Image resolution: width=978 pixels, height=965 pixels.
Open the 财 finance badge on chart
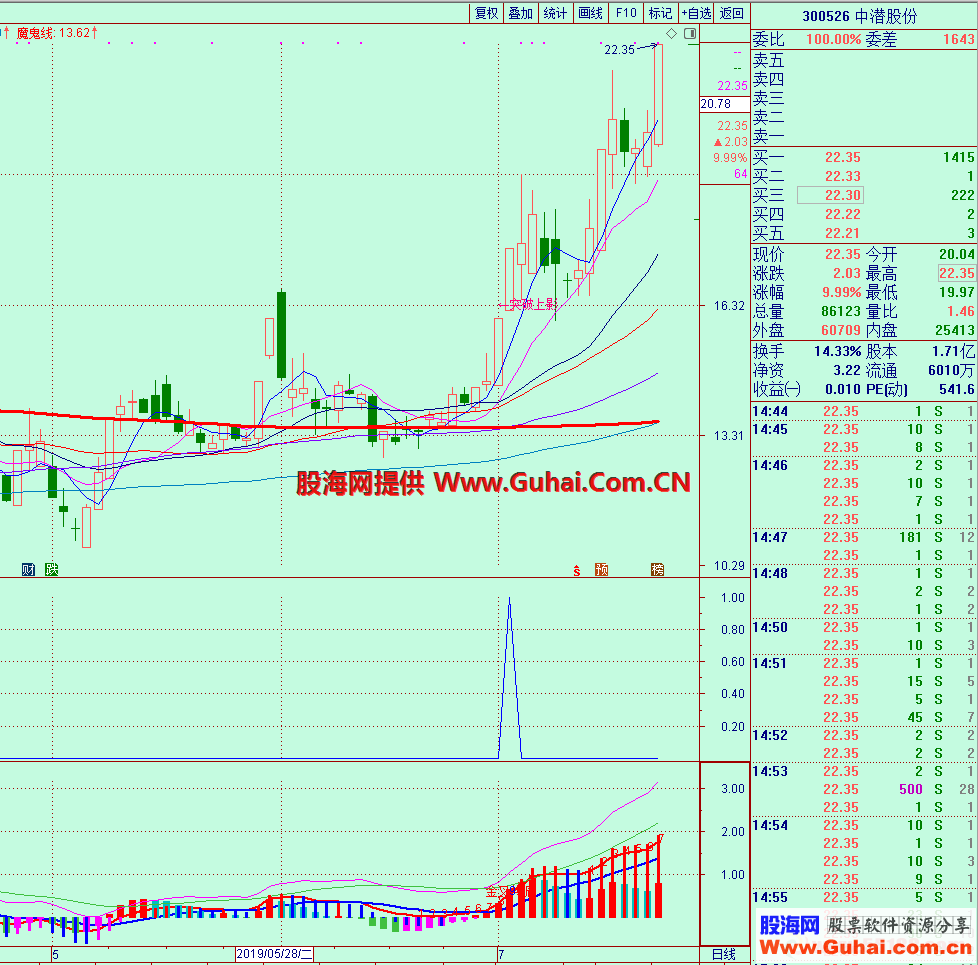click(28, 569)
